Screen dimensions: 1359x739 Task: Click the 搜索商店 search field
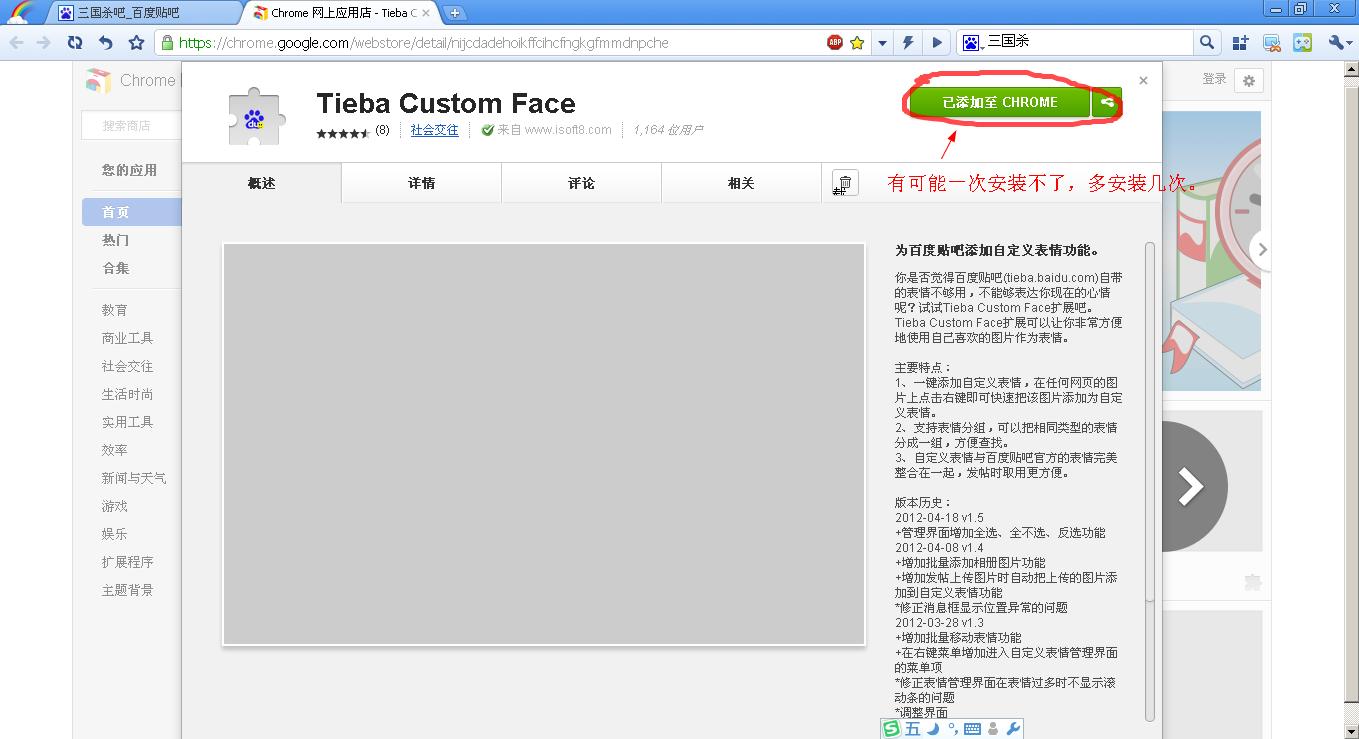point(131,125)
